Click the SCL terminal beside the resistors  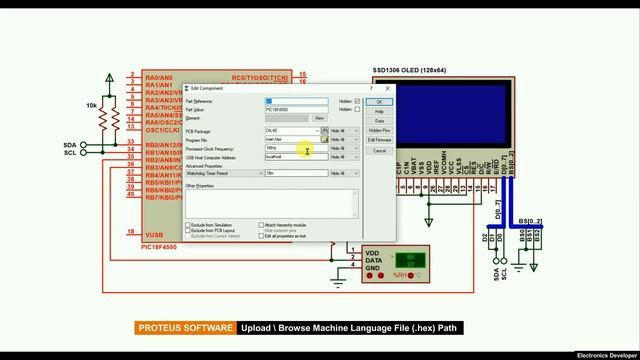(x=83, y=153)
